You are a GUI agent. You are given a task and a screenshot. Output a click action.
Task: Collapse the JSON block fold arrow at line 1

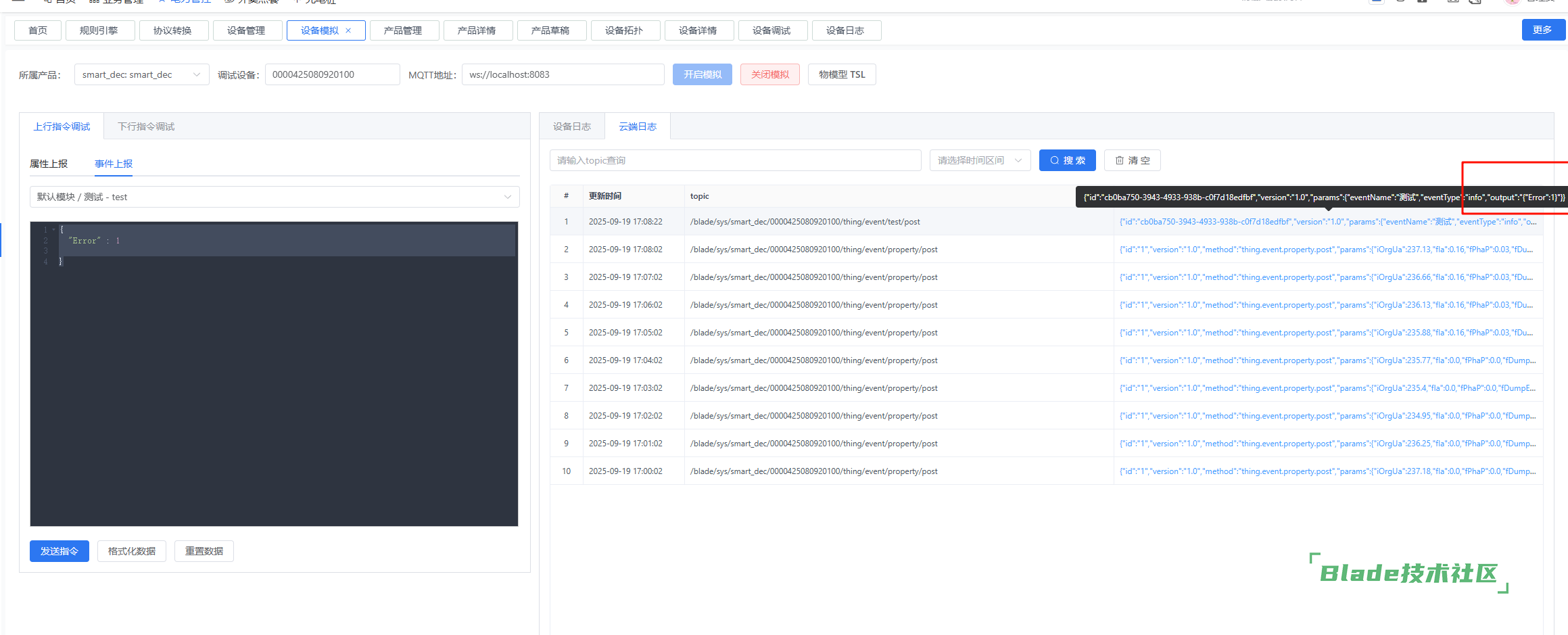[x=53, y=230]
